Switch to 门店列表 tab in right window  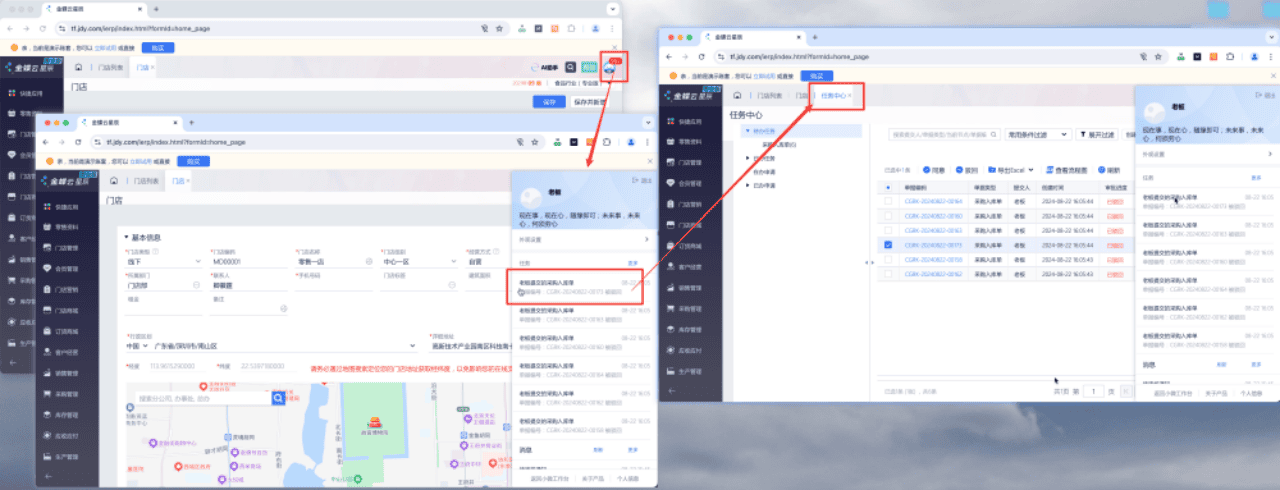769,95
